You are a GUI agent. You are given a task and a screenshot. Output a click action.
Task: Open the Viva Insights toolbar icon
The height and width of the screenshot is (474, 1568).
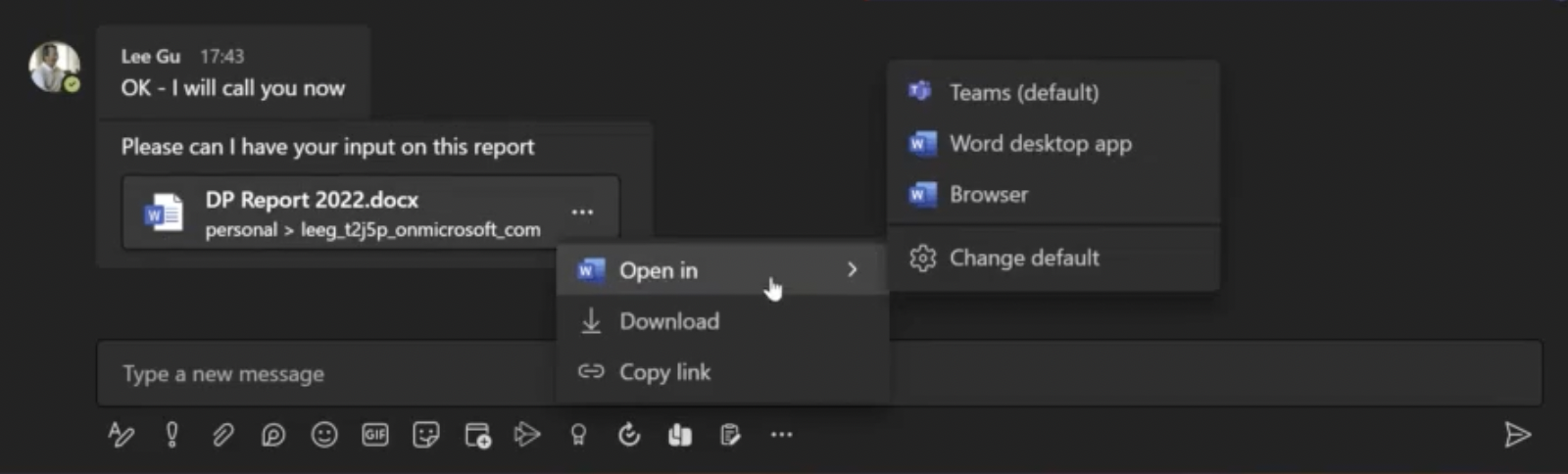680,434
